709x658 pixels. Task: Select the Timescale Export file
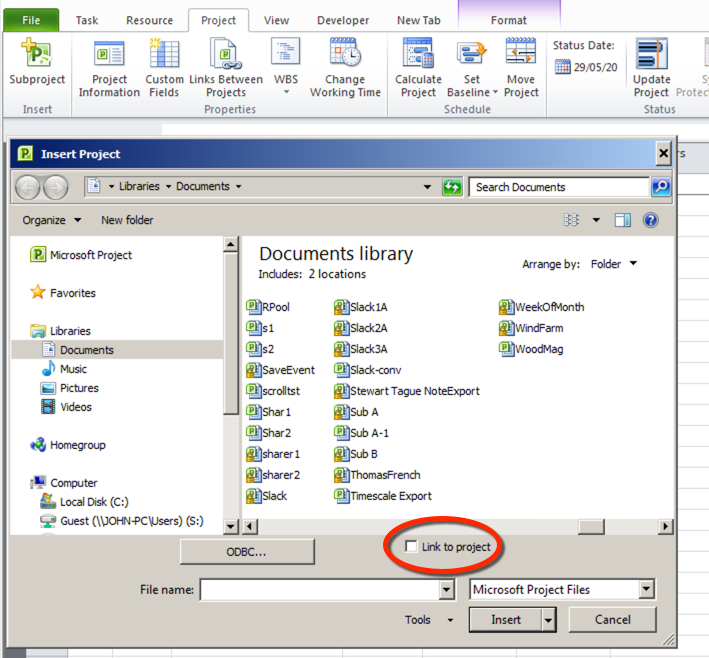pyautogui.click(x=383, y=496)
